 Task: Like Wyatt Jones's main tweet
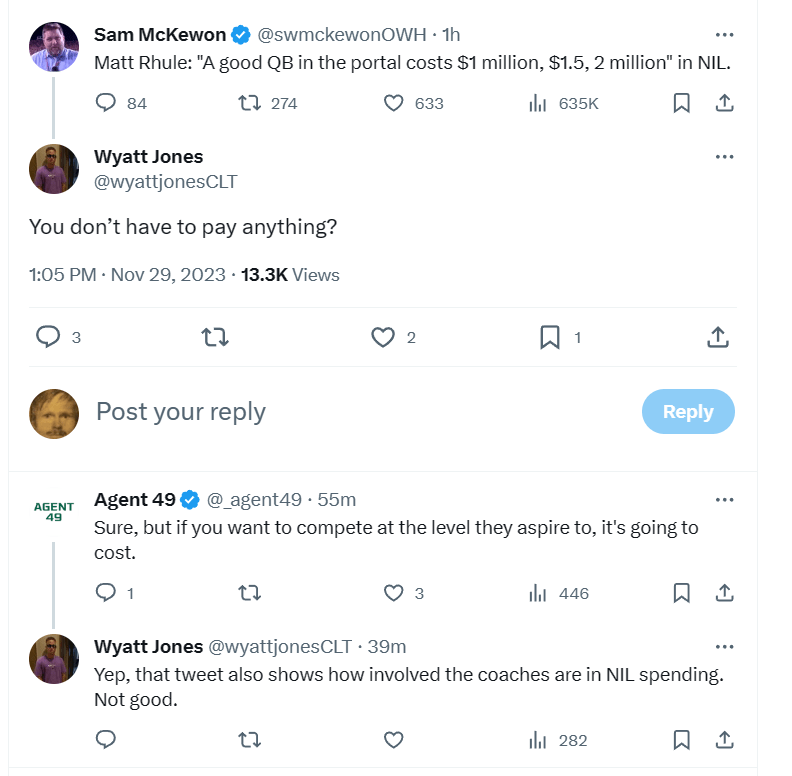click(x=383, y=338)
